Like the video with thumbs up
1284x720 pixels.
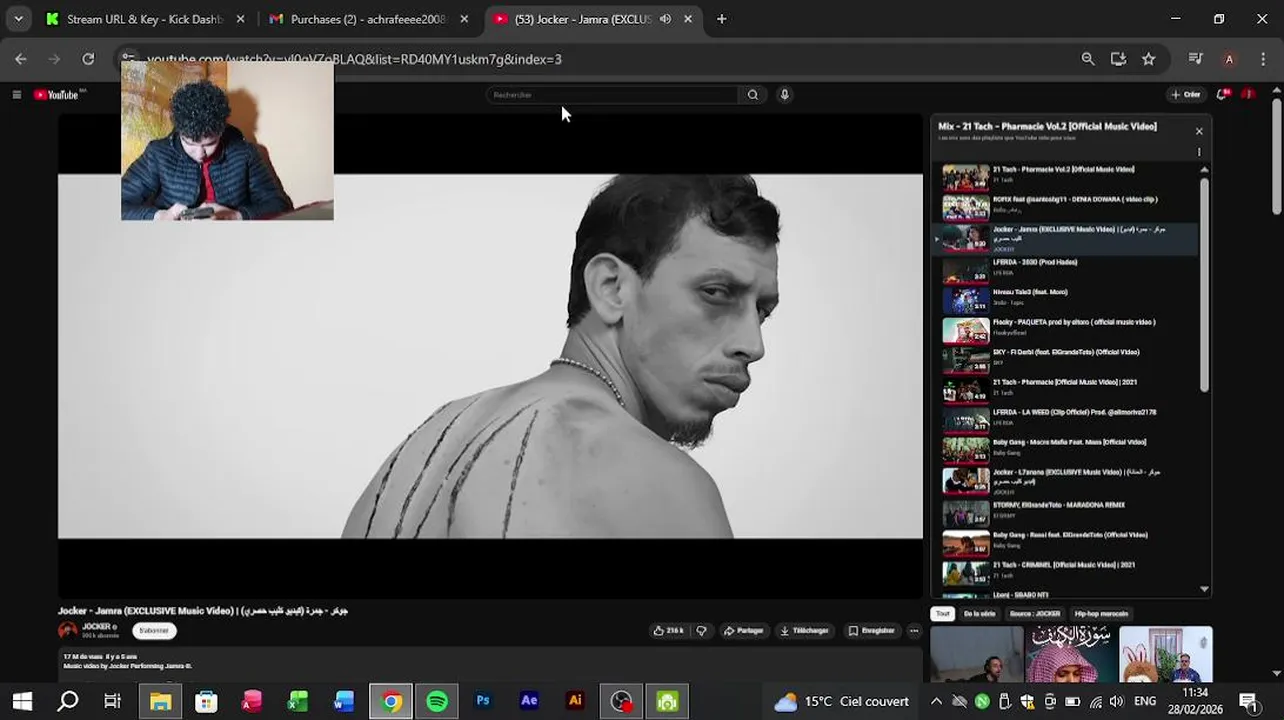click(668, 630)
